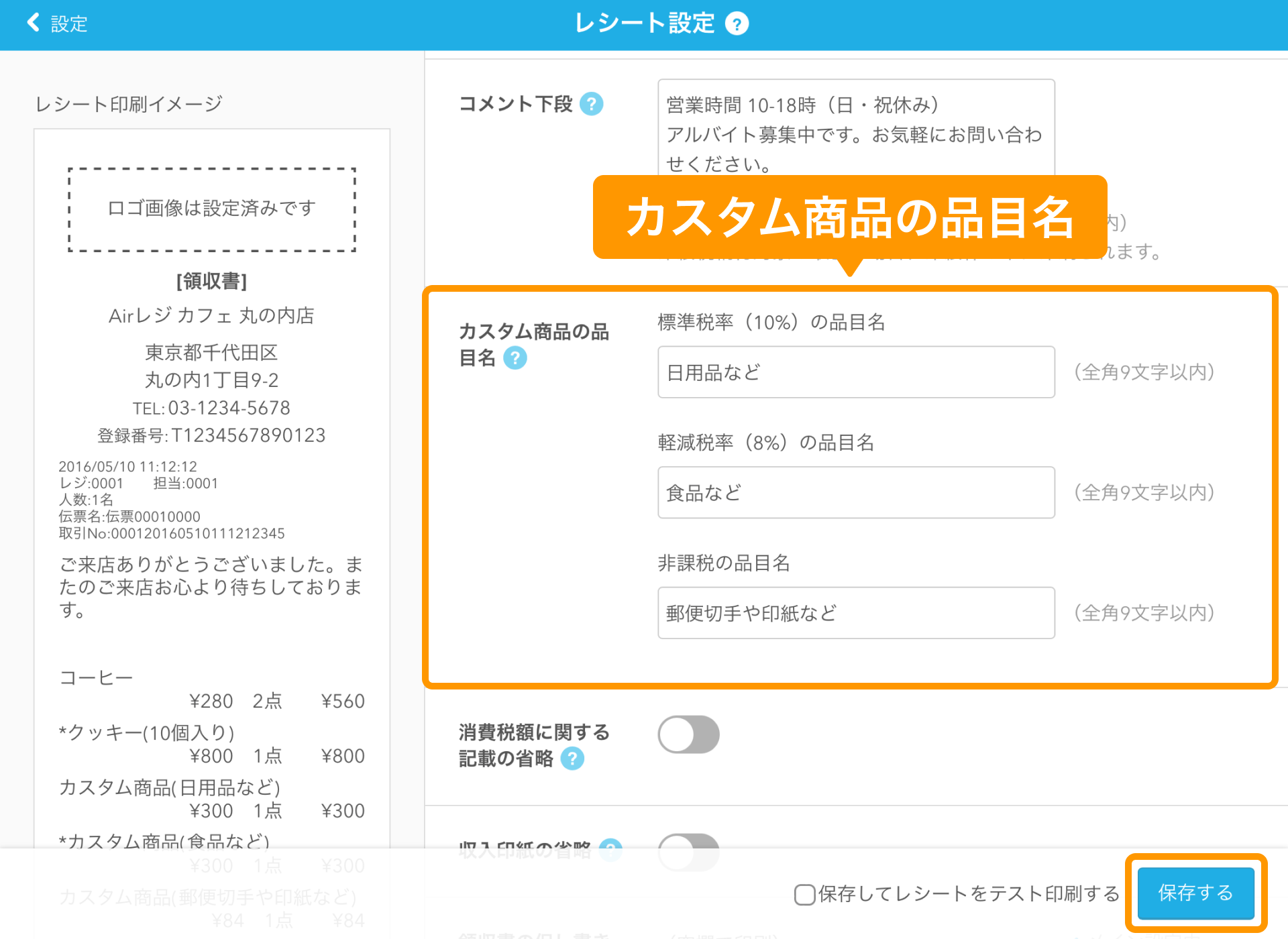Select the ロゴ画像は設定済みです placeholder box
1288x939 pixels.
point(211,209)
